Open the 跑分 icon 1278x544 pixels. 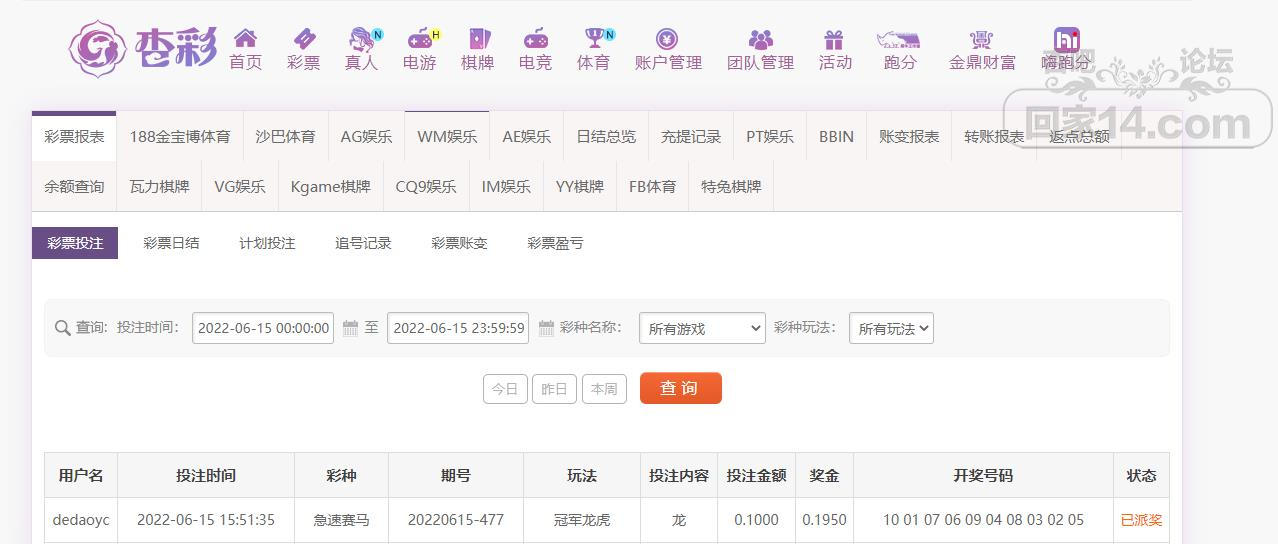898,39
